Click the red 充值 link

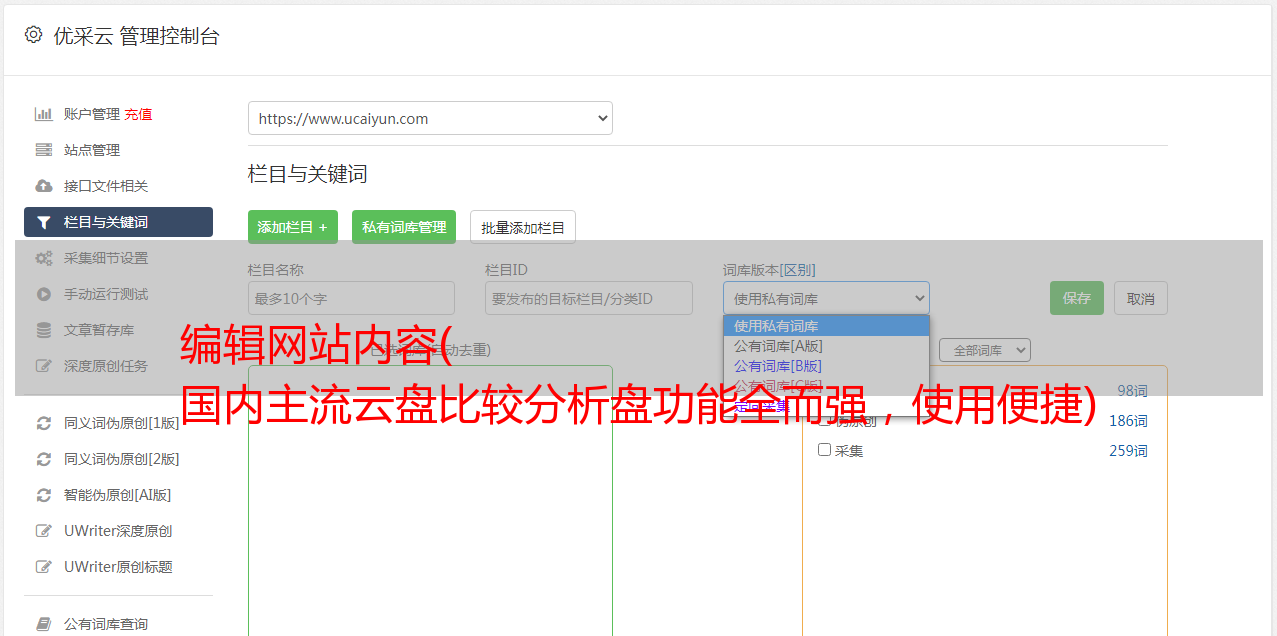[x=138, y=114]
